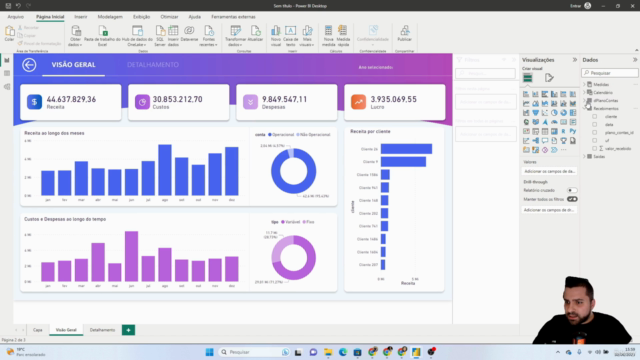Check the uf field checkbox

[x=595, y=140]
